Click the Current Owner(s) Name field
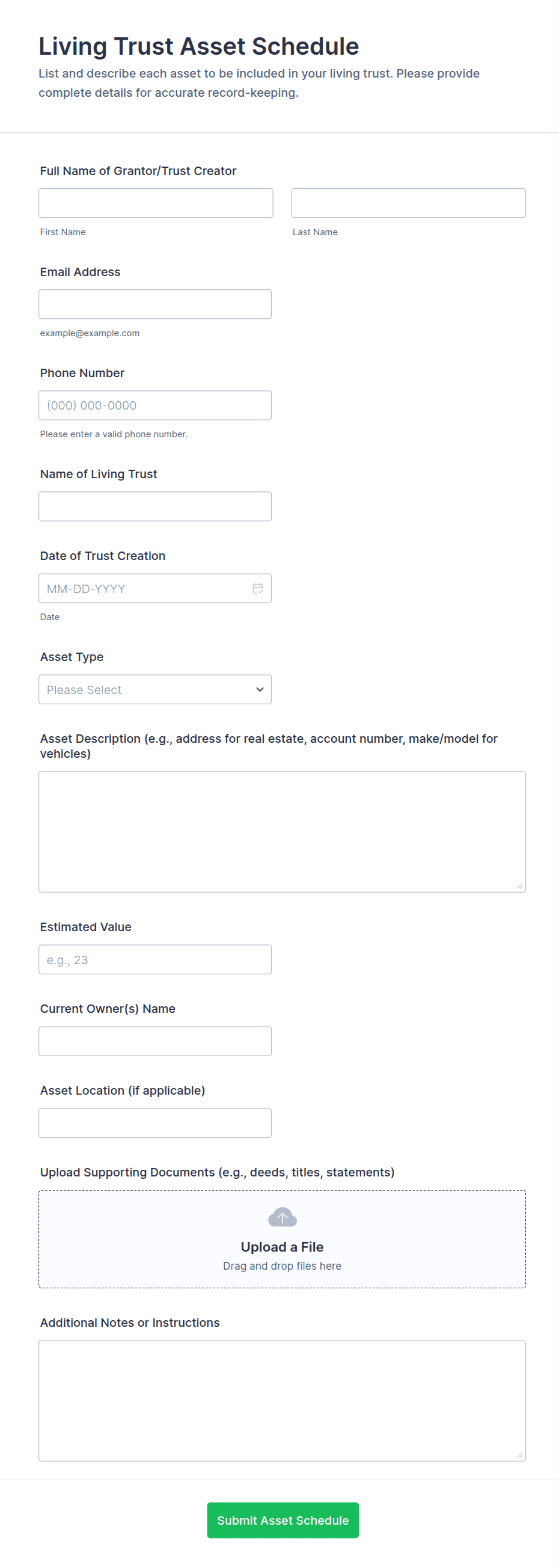This screenshot has height=1568, width=559. (x=154, y=1041)
